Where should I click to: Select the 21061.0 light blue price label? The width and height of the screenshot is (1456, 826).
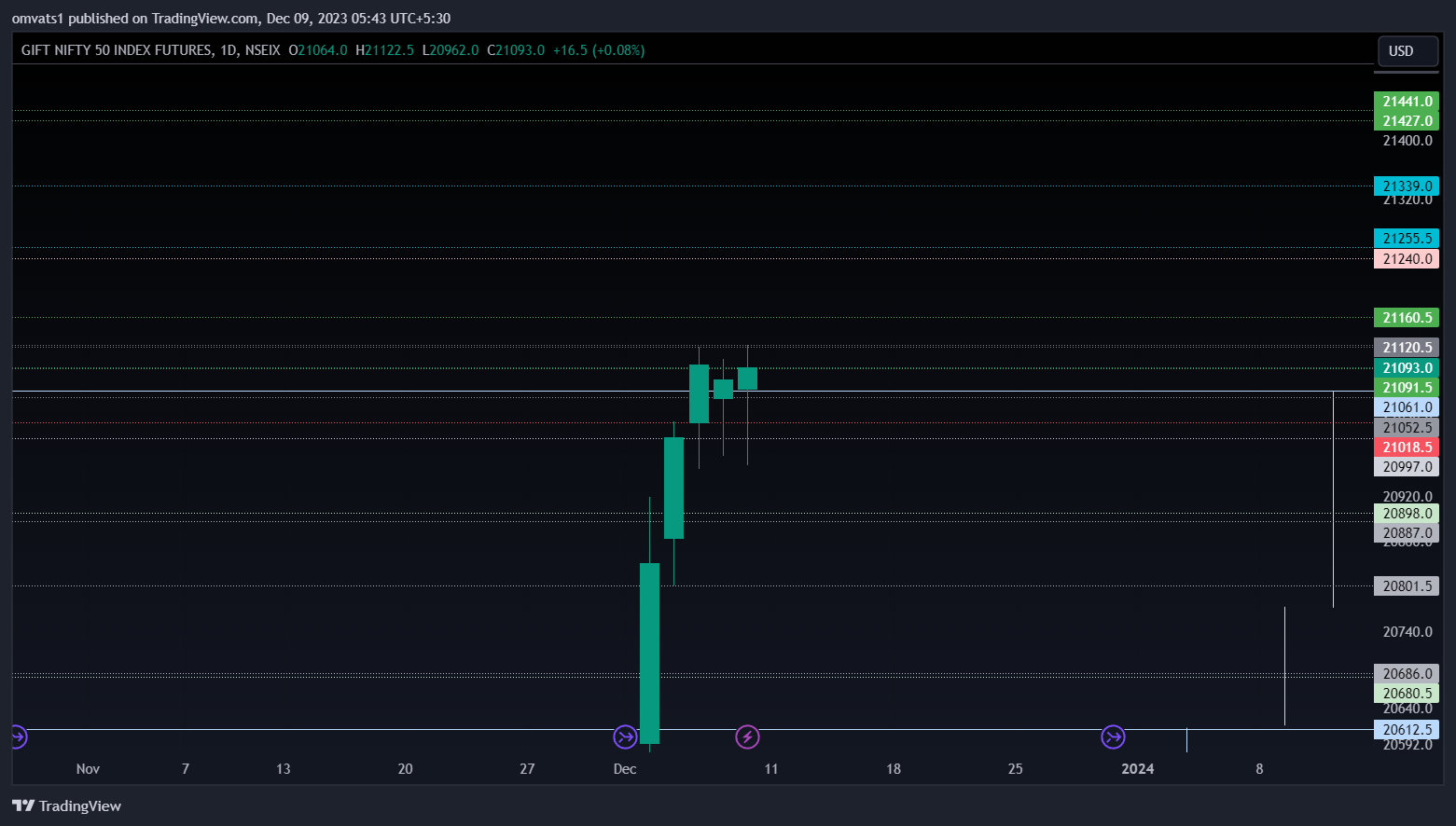point(1407,407)
